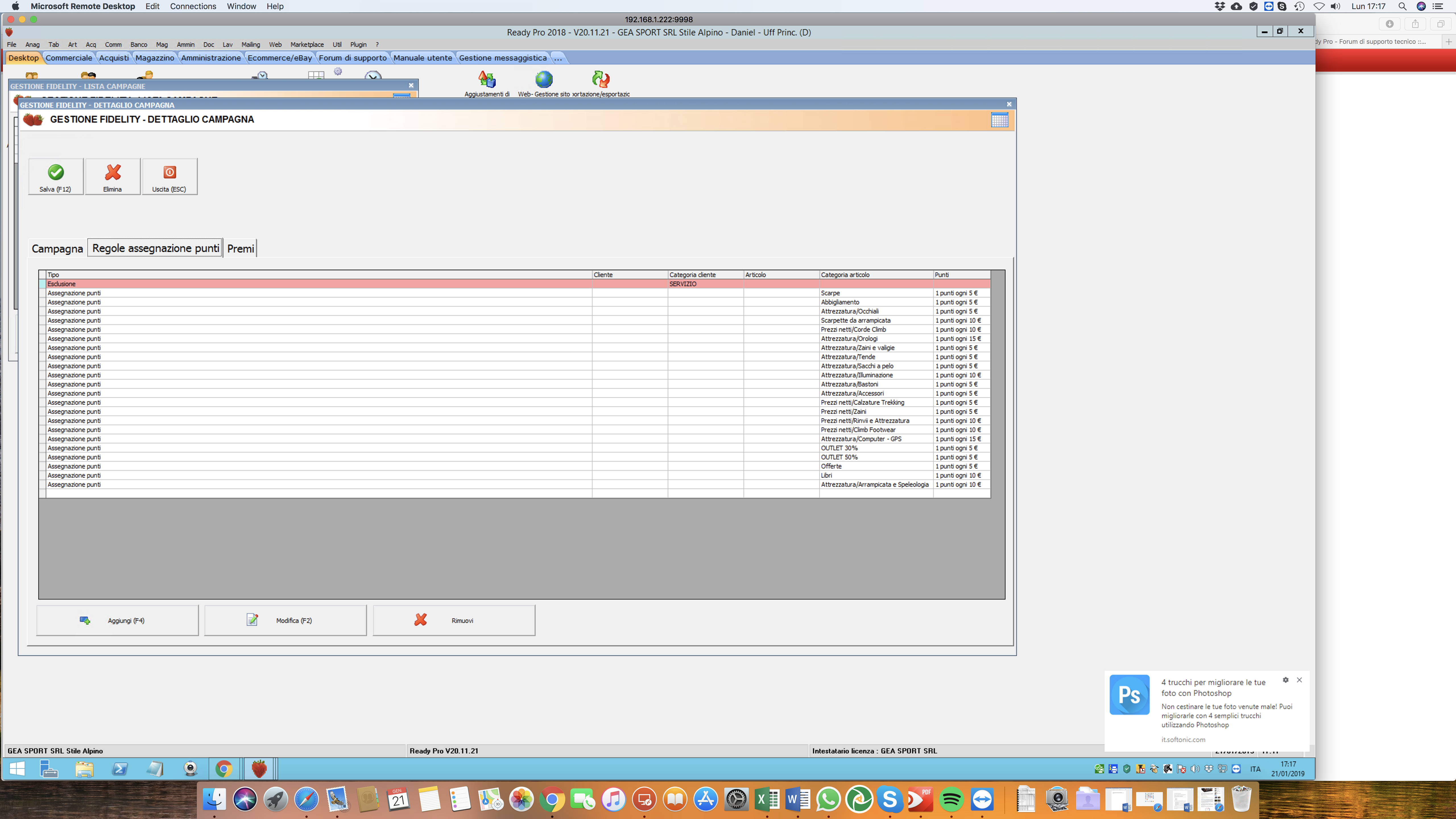Click the speaker volume icon in Windows tray
The height and width of the screenshot is (819, 1456).
[x=1195, y=769]
